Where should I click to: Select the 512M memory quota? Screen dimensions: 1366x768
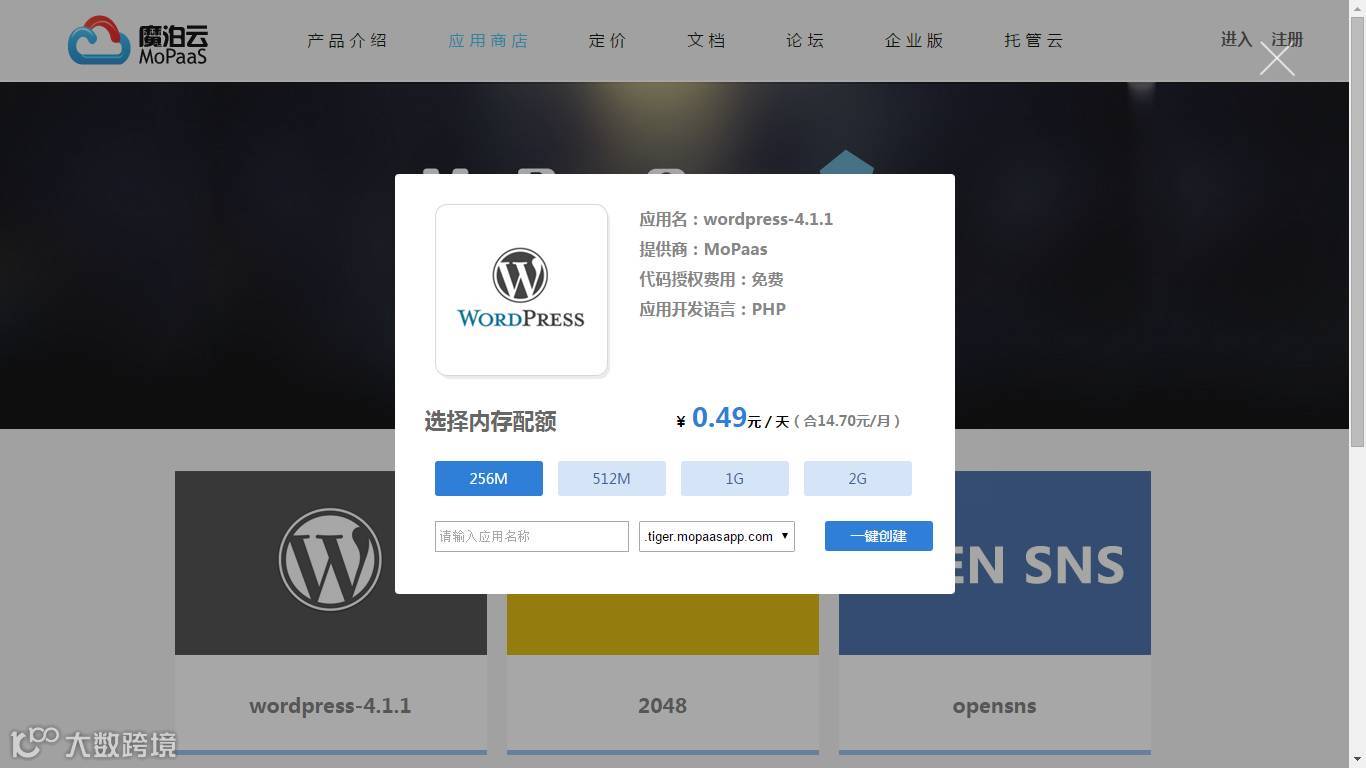[612, 478]
